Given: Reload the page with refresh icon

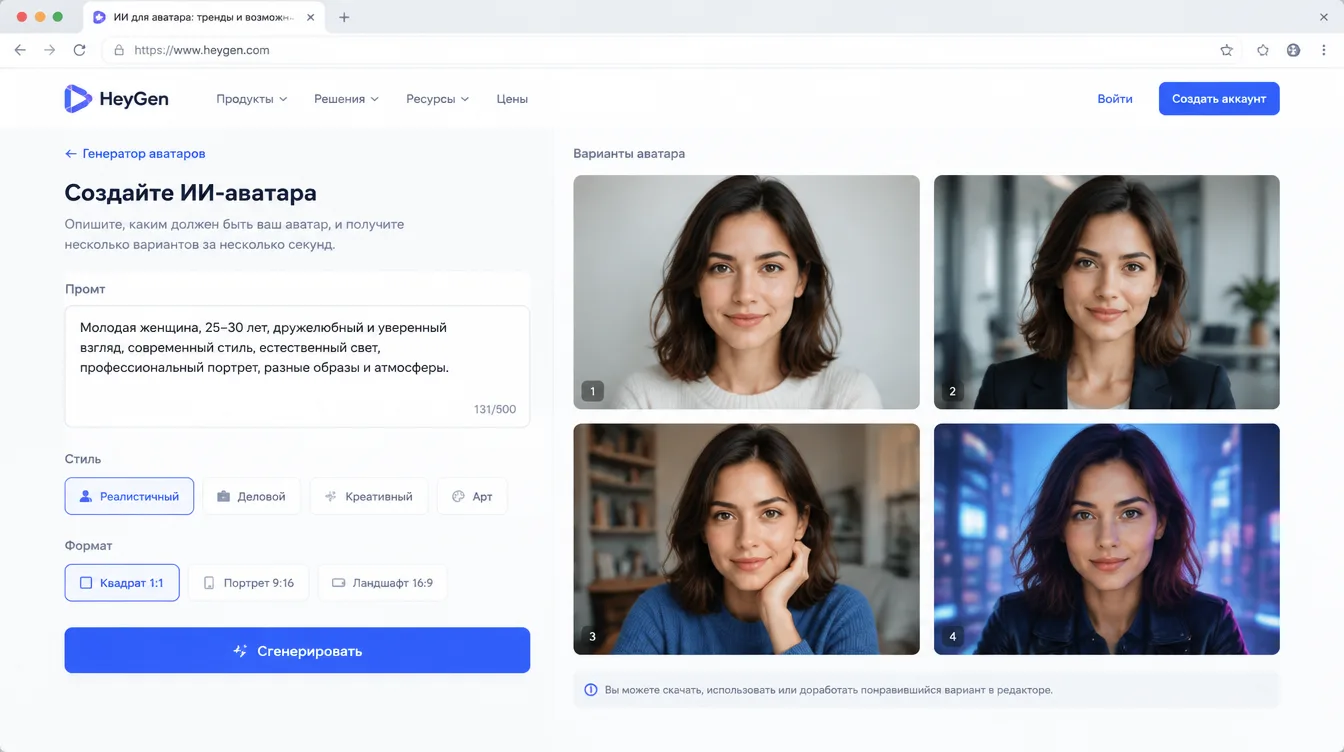Looking at the screenshot, I should tap(79, 50).
